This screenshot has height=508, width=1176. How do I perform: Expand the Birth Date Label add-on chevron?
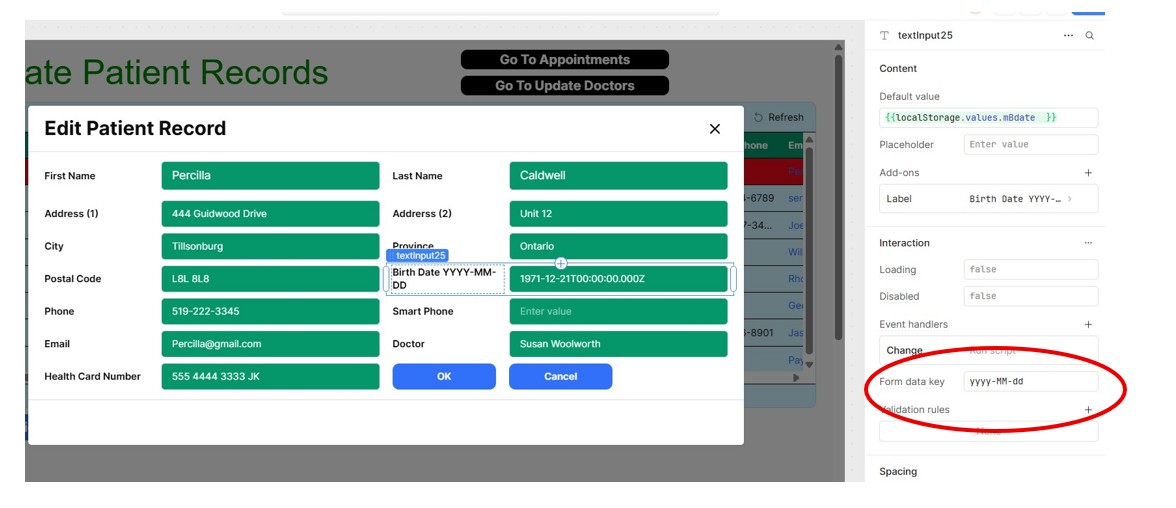tap(1070, 199)
